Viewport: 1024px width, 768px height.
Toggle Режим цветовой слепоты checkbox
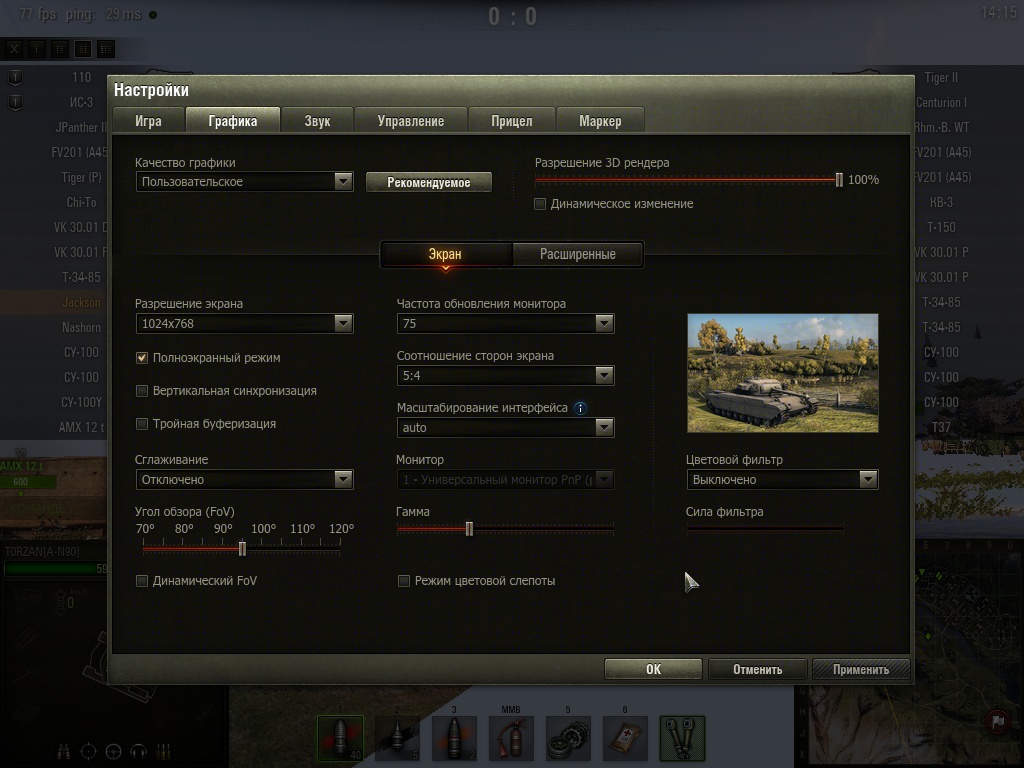(x=404, y=581)
